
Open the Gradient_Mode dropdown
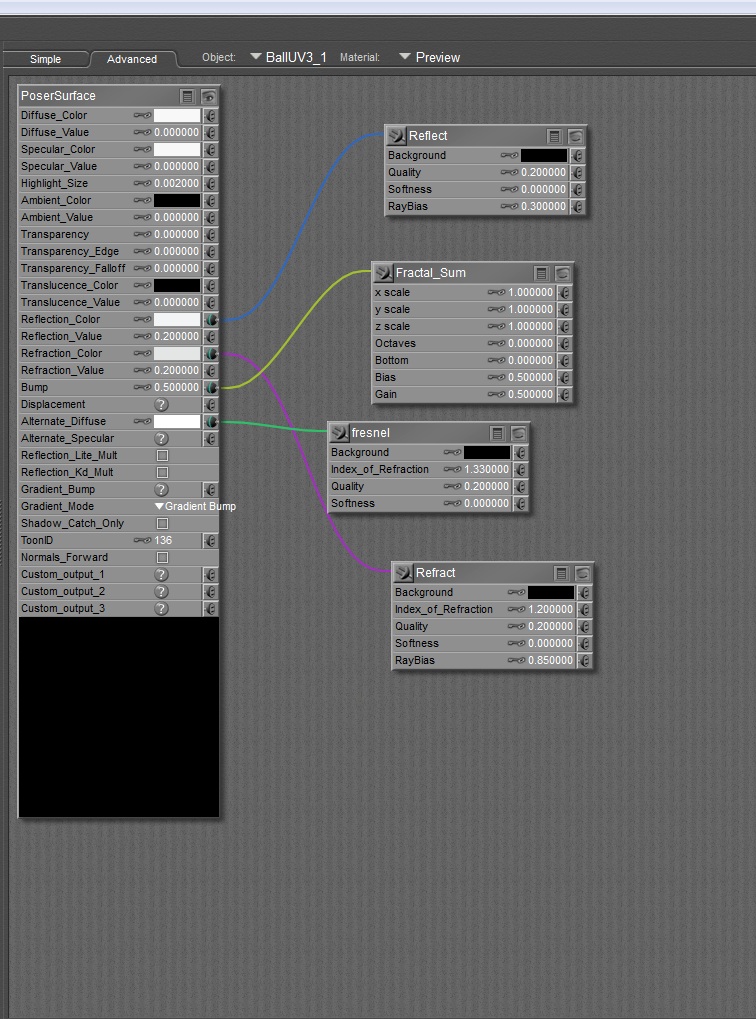[x=195, y=506]
